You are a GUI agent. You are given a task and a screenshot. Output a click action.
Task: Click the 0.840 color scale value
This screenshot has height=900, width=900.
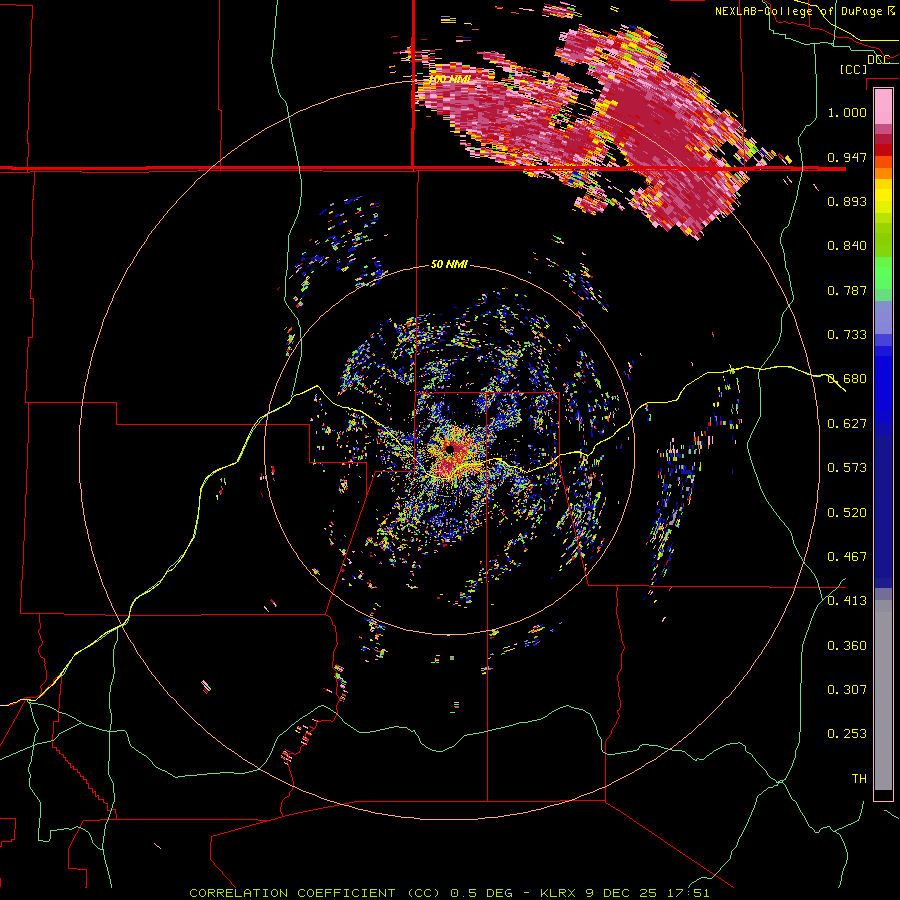coord(847,246)
